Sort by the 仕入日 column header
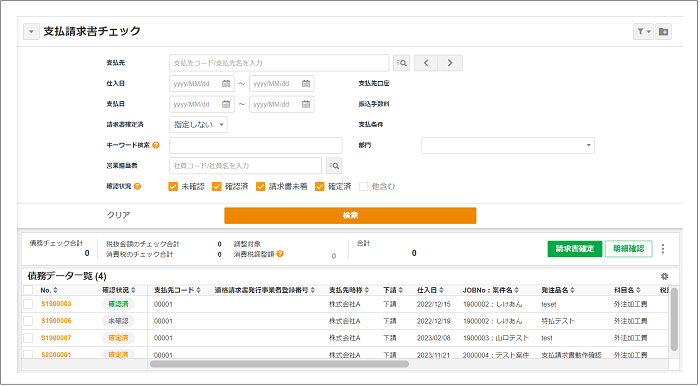 (430, 290)
